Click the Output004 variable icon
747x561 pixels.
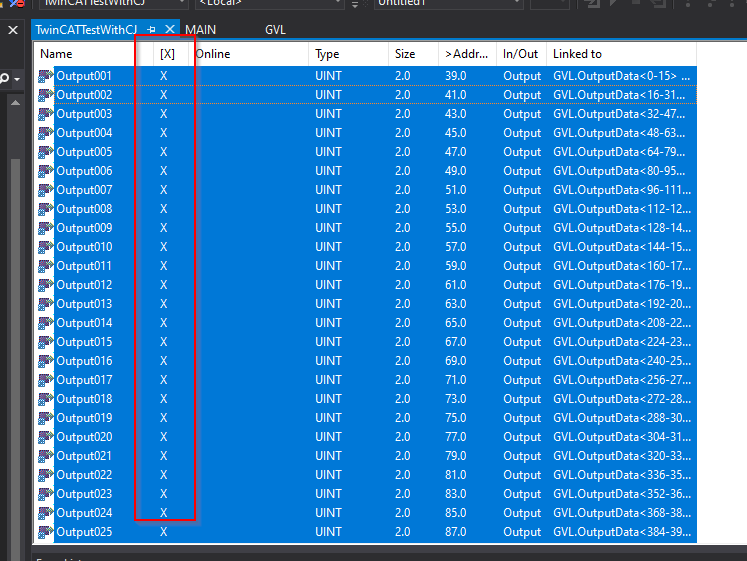pyautogui.click(x=46, y=133)
